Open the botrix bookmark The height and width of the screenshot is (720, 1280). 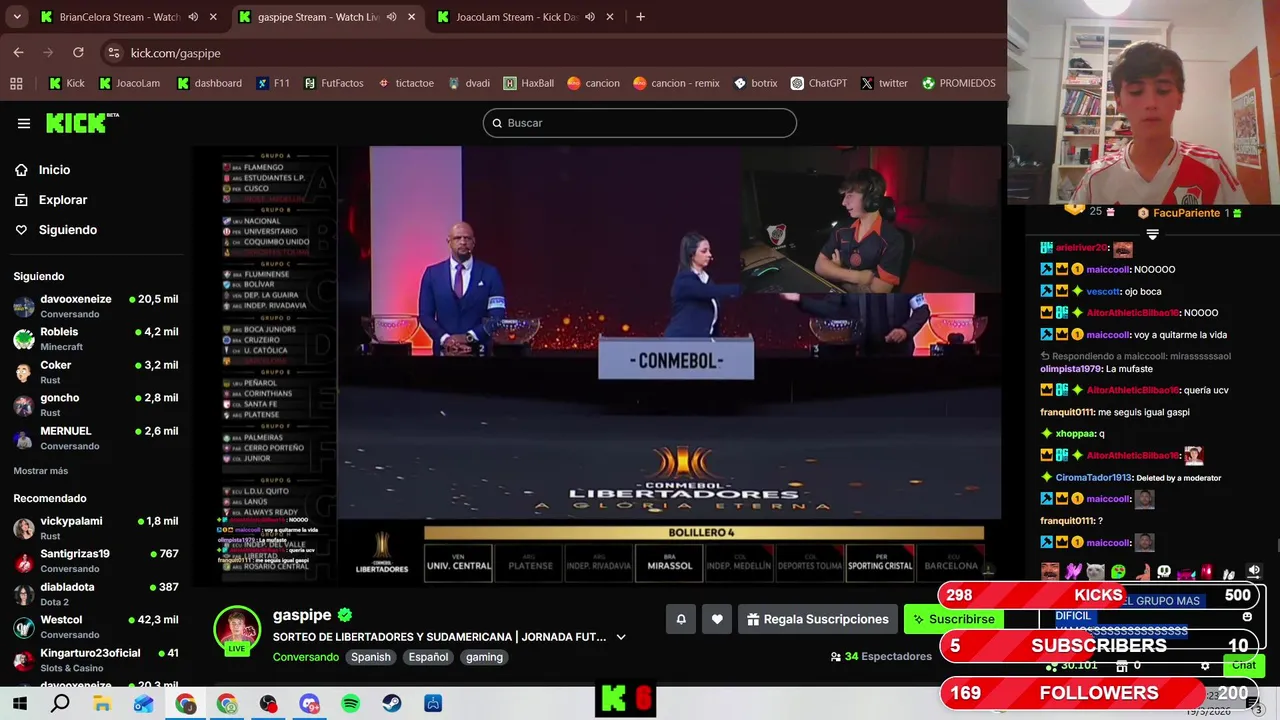click(x=755, y=83)
